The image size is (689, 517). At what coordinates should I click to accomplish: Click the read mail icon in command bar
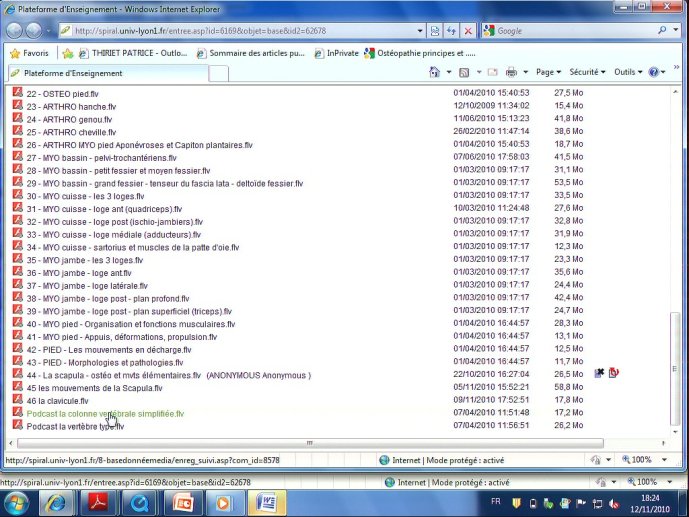493,72
